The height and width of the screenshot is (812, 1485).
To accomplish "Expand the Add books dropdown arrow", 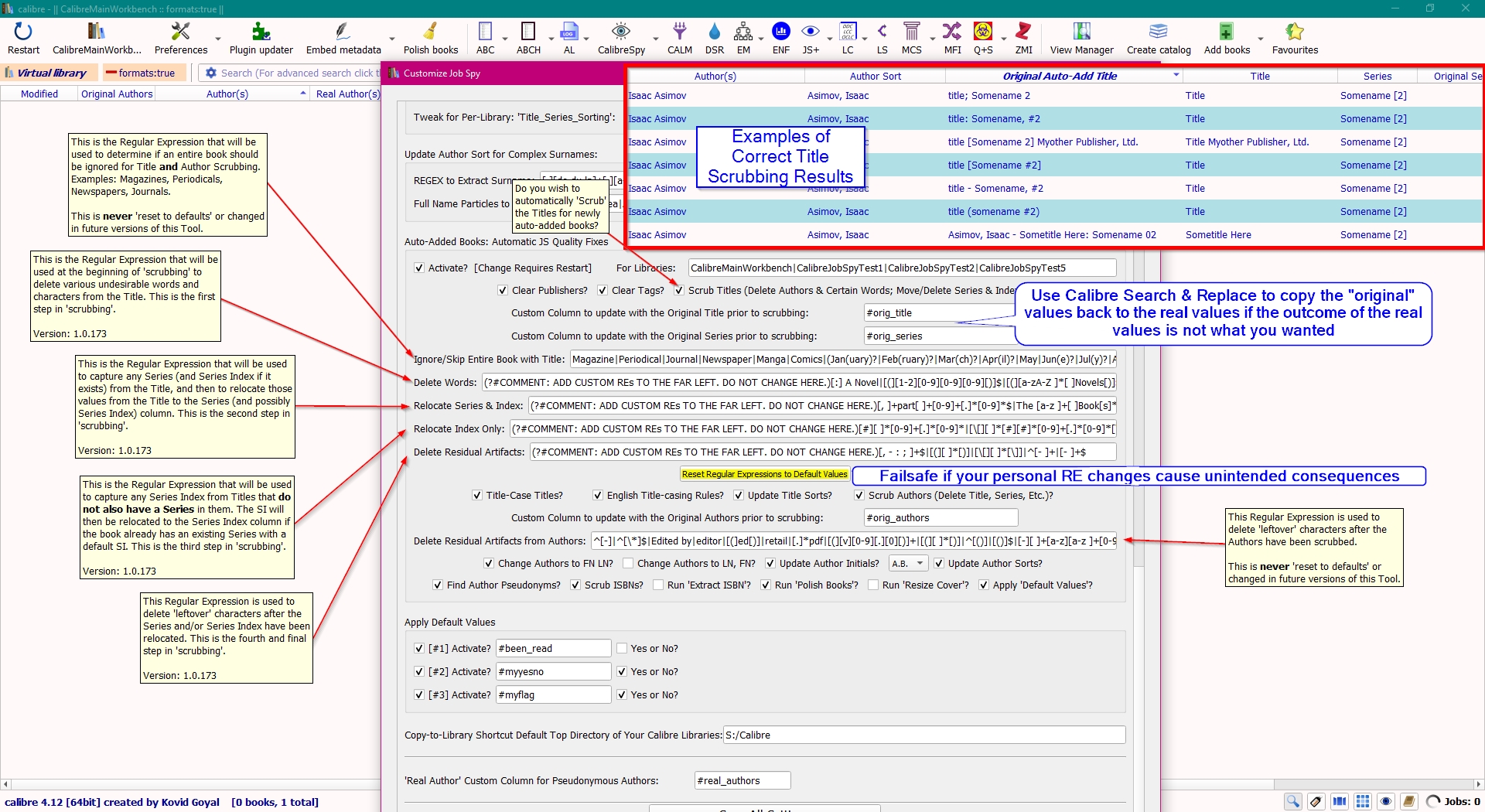I will 1260,39.
